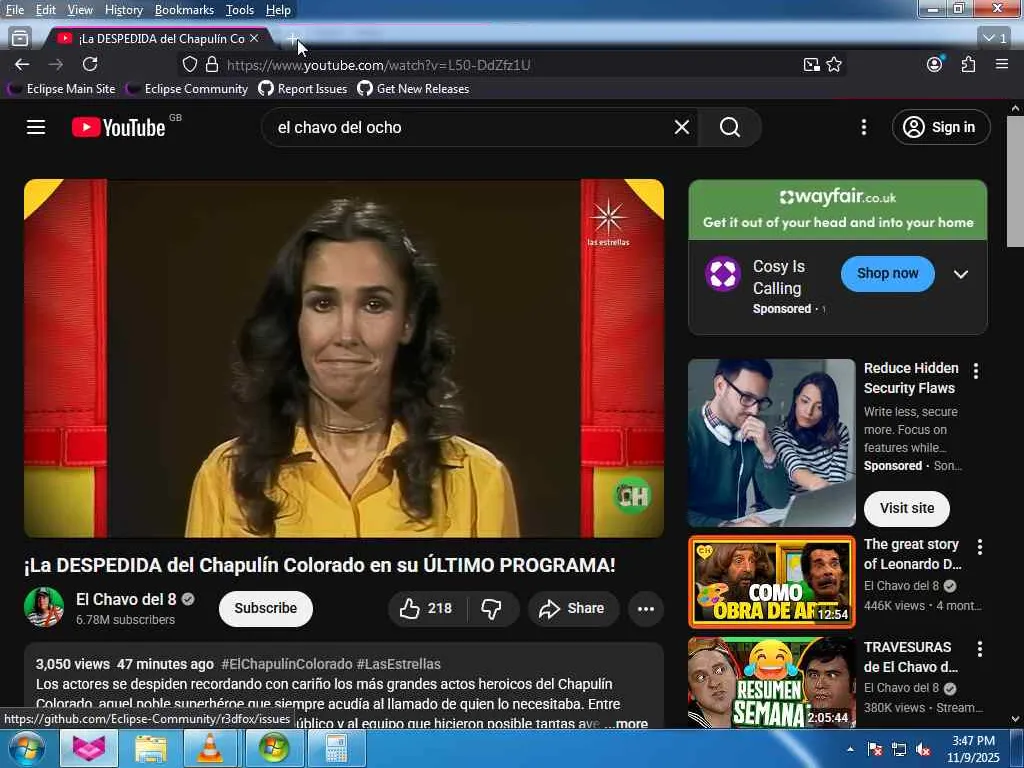Click the muted volume tray icon
Viewport: 1024px width, 768px height.
923,750
